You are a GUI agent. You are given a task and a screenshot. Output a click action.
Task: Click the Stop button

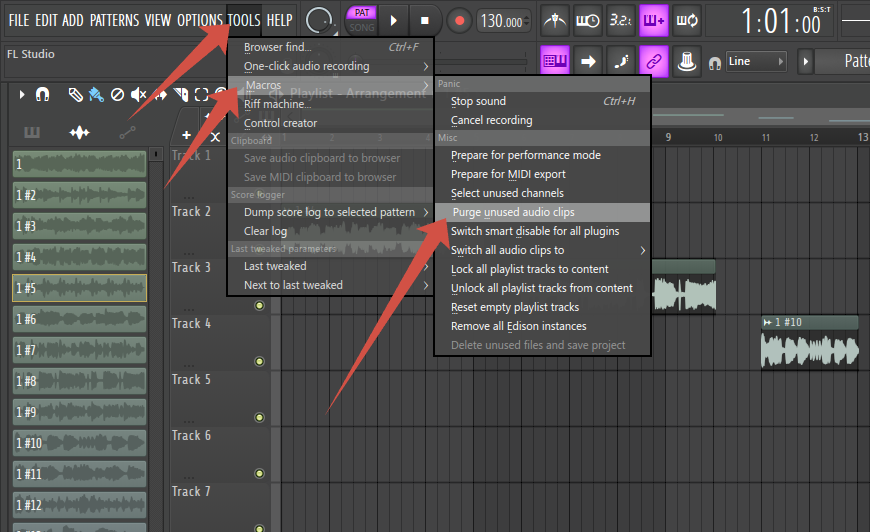tap(424, 21)
